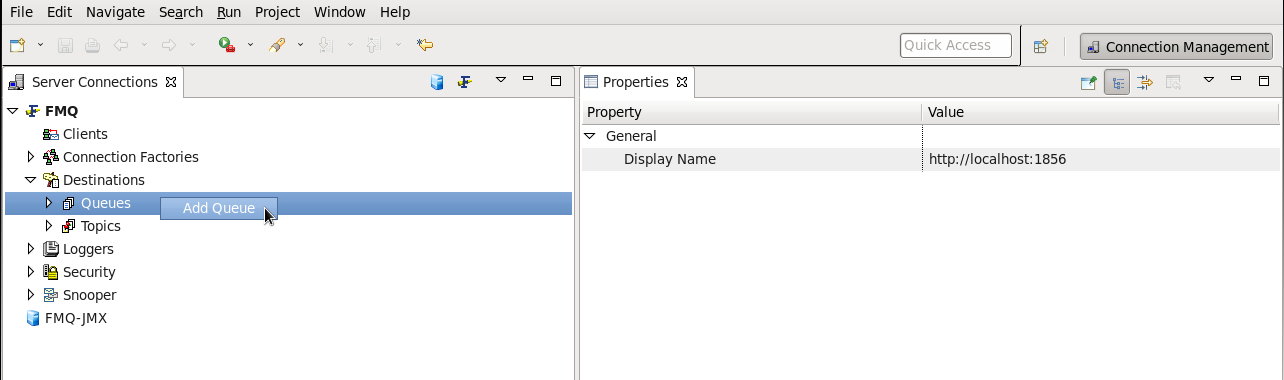Image resolution: width=1284 pixels, height=380 pixels.
Task: Click the FMQ connection icon in panel toolbar
Action: coord(464,82)
